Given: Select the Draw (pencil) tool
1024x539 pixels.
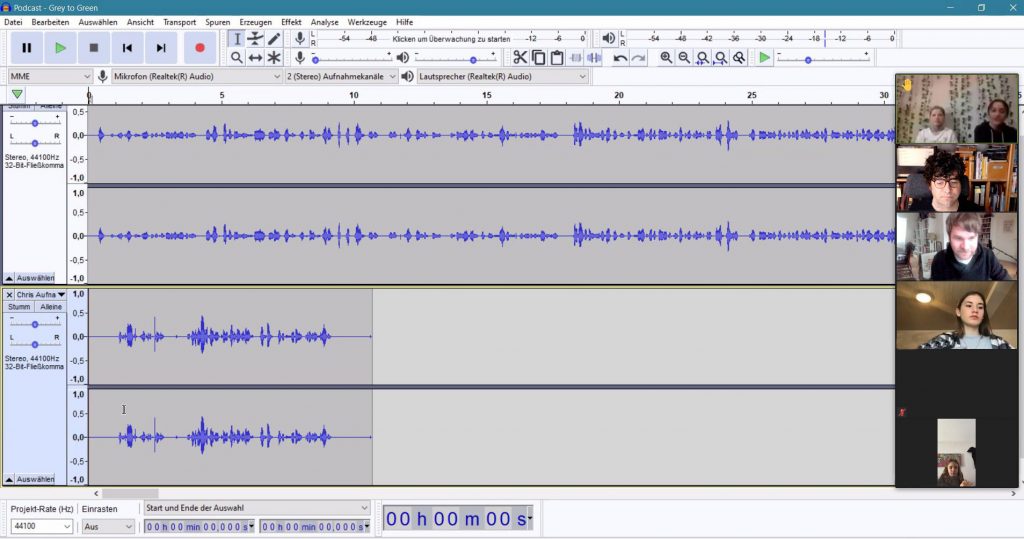Looking at the screenshot, I should pyautogui.click(x=274, y=38).
